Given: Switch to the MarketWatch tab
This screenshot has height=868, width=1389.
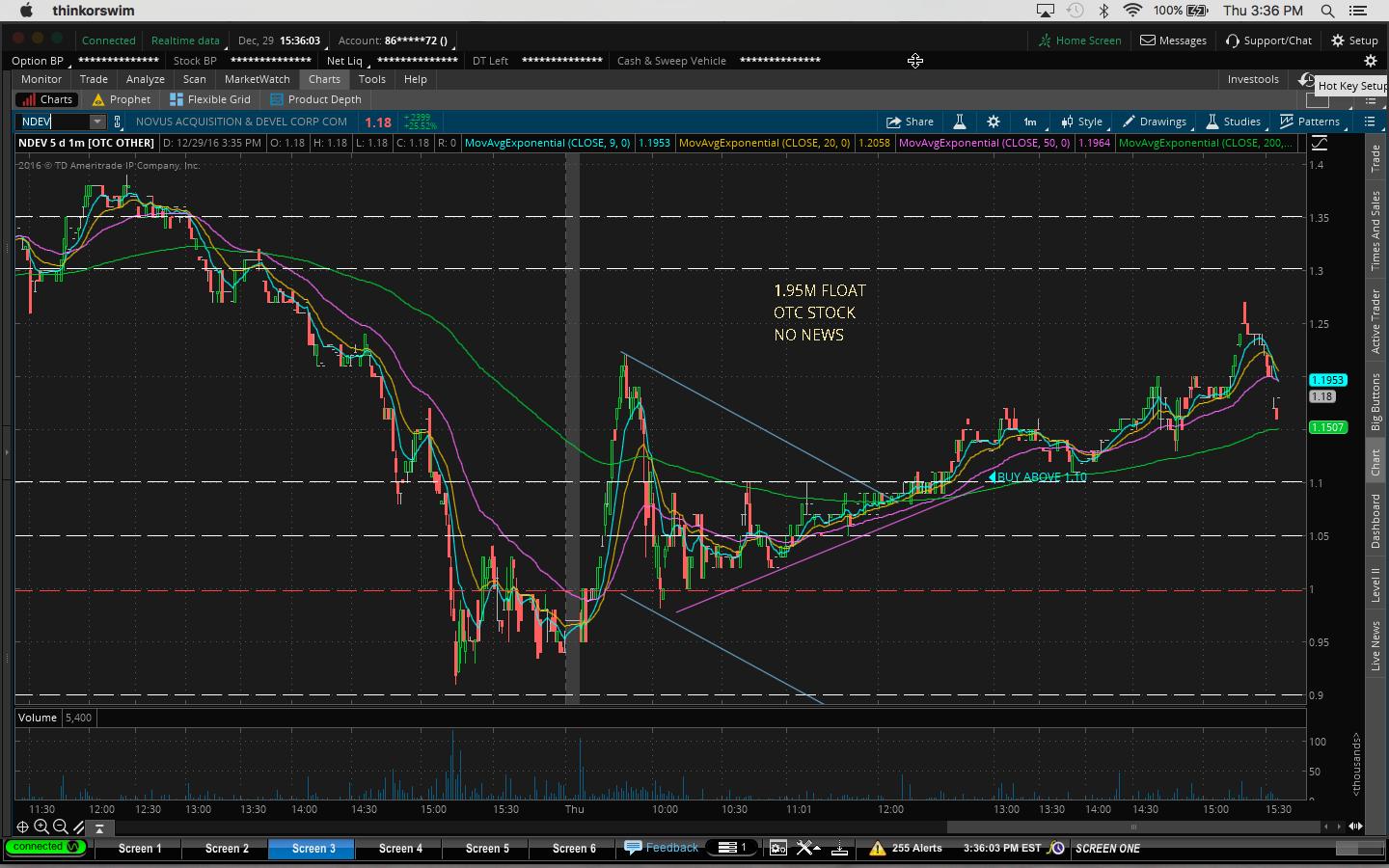Looking at the screenshot, I should point(258,79).
